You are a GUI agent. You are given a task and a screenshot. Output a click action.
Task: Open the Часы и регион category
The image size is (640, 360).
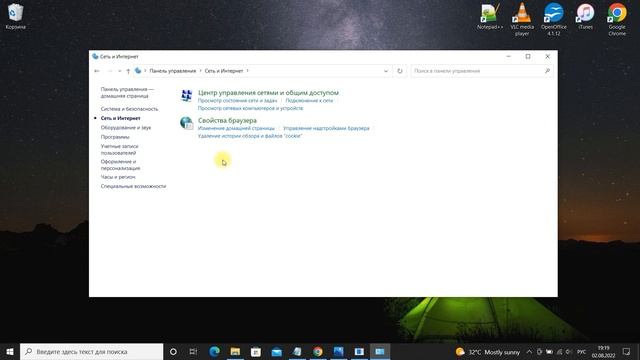point(118,177)
